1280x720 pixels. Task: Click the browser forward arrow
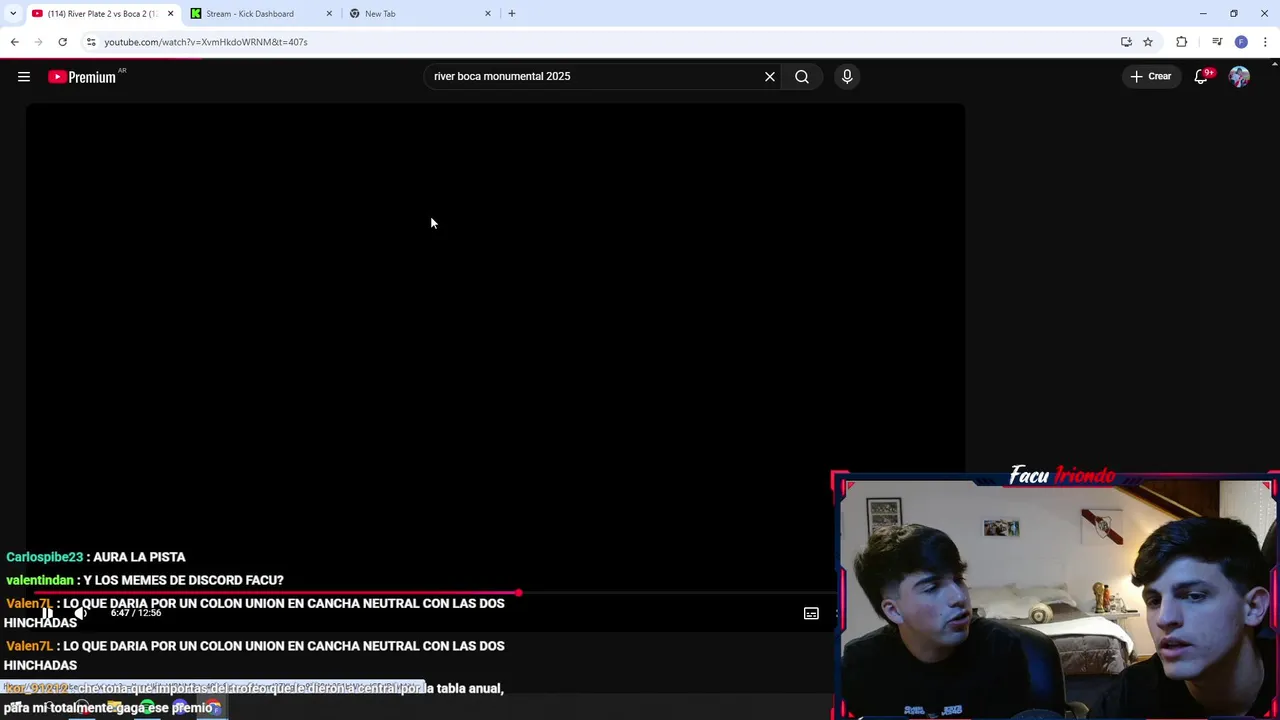pos(39,42)
